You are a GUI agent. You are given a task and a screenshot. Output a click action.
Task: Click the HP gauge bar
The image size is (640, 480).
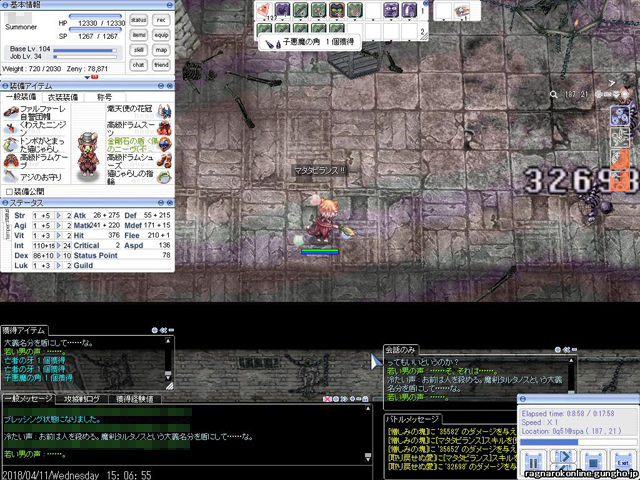coord(96,17)
